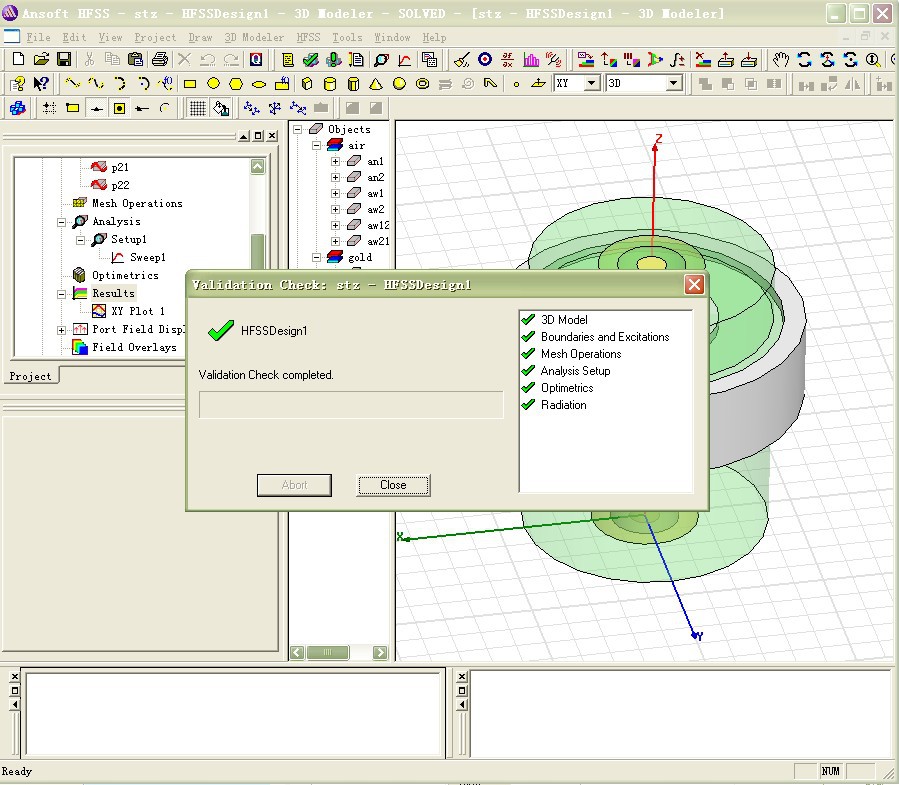
Task: Collapse the air material node
Action: pos(316,146)
